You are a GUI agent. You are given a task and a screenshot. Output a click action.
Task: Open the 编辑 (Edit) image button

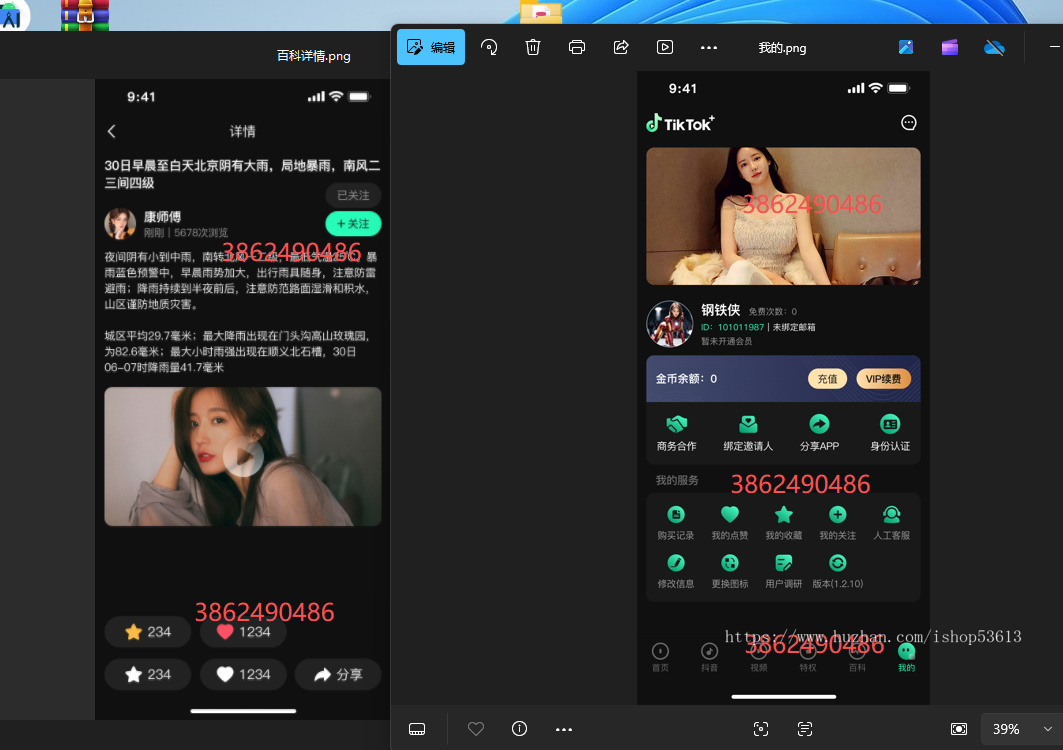coord(430,47)
